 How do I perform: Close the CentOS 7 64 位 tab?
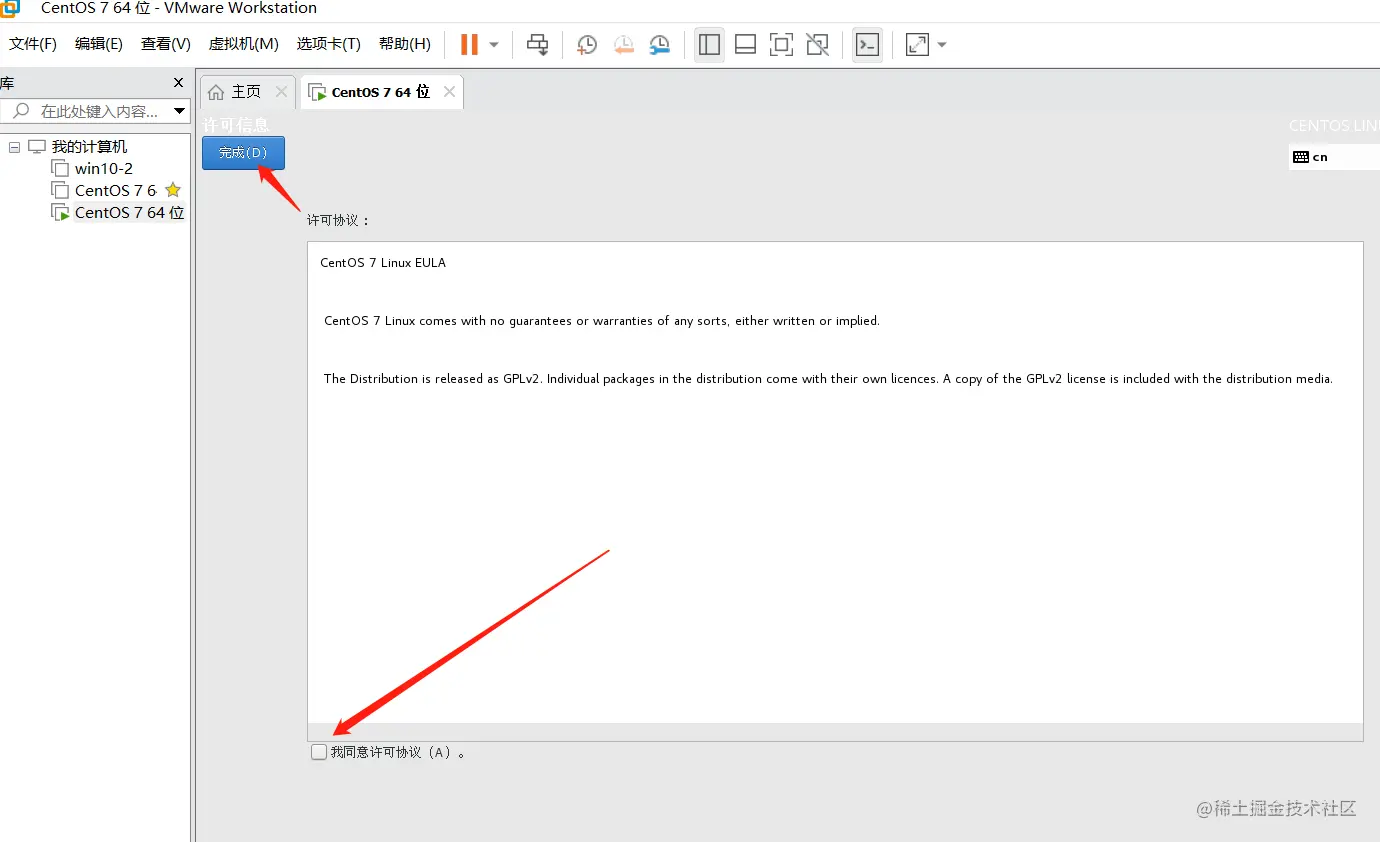[x=450, y=92]
